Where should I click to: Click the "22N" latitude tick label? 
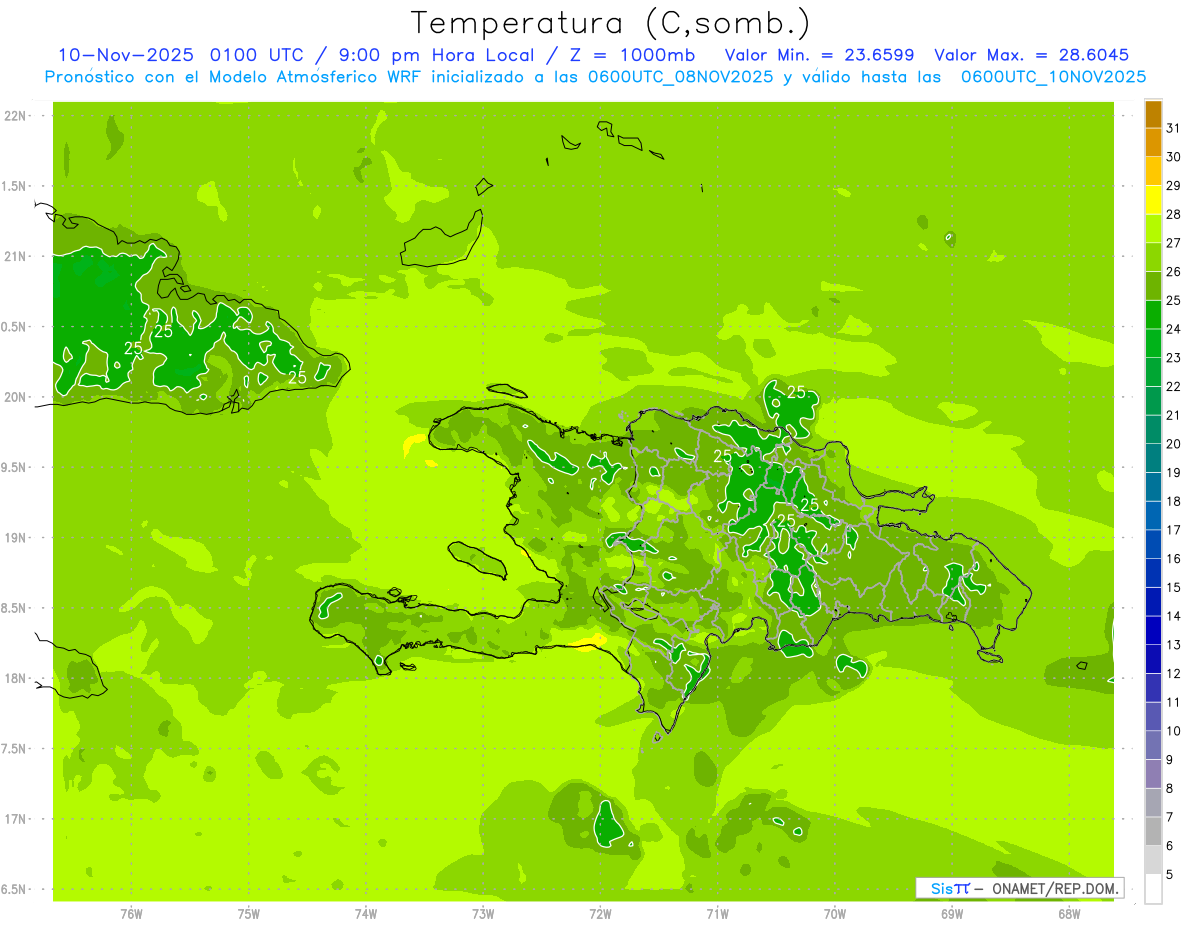point(17,116)
